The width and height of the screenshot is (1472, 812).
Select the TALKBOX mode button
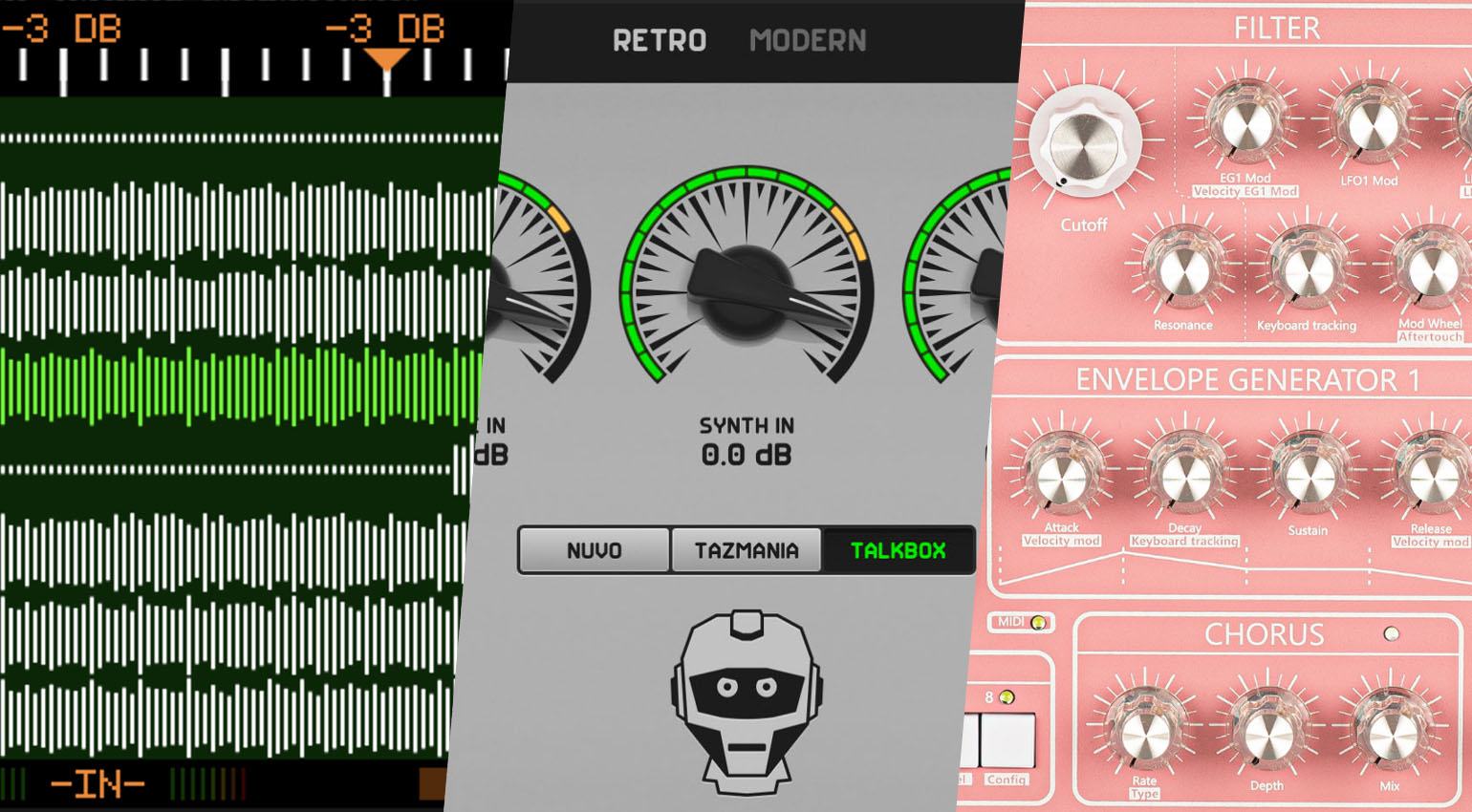click(x=898, y=550)
